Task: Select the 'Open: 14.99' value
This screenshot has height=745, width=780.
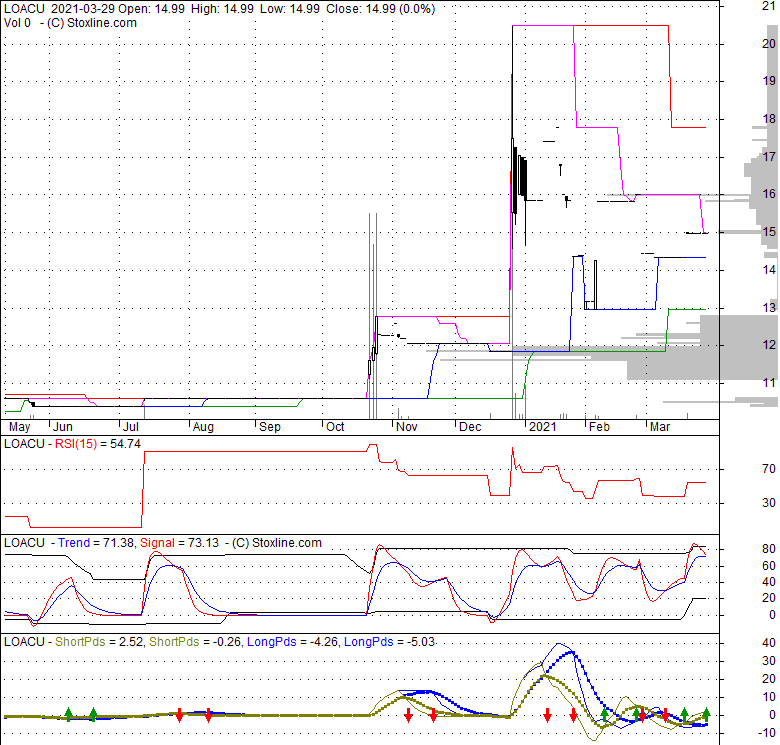Action: pos(153,9)
